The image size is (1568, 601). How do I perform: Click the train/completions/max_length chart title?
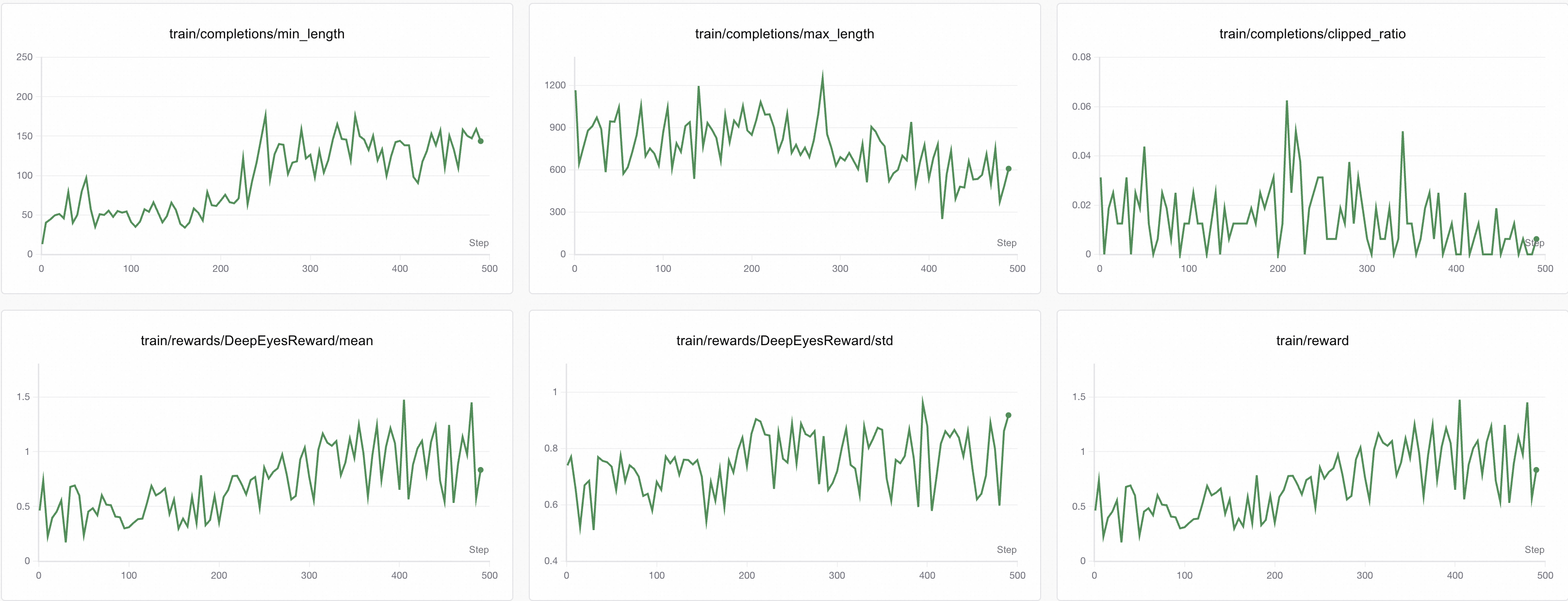point(784,34)
